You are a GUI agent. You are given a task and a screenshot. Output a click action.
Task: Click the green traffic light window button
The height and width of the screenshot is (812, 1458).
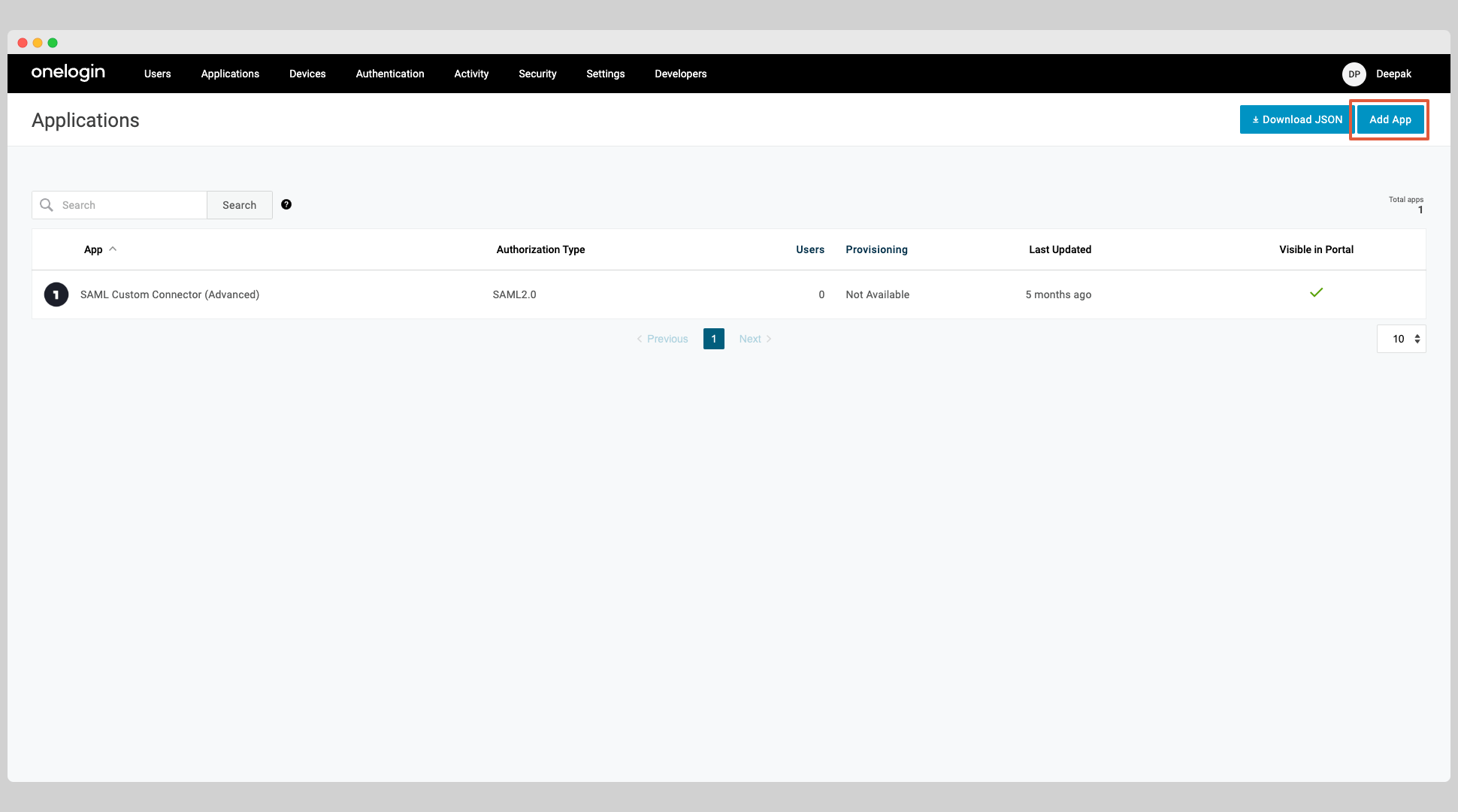[x=52, y=43]
